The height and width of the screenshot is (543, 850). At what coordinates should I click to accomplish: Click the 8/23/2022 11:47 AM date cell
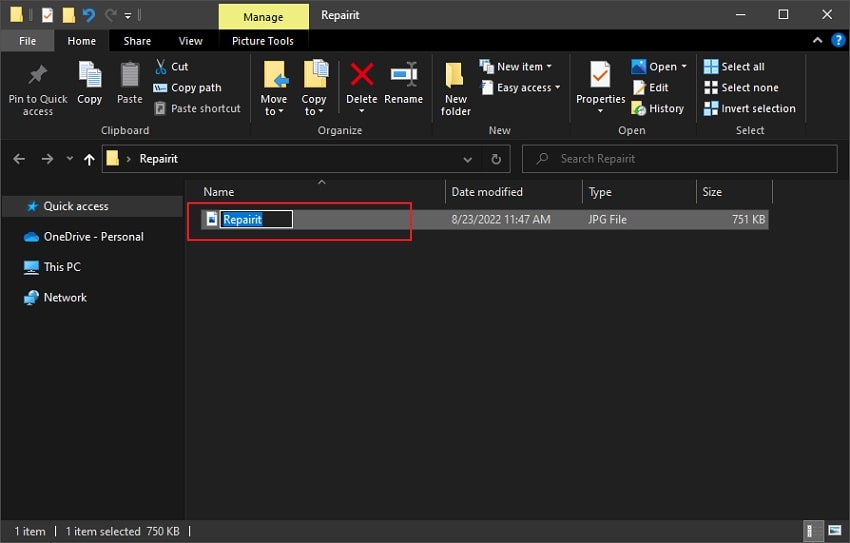click(501, 219)
